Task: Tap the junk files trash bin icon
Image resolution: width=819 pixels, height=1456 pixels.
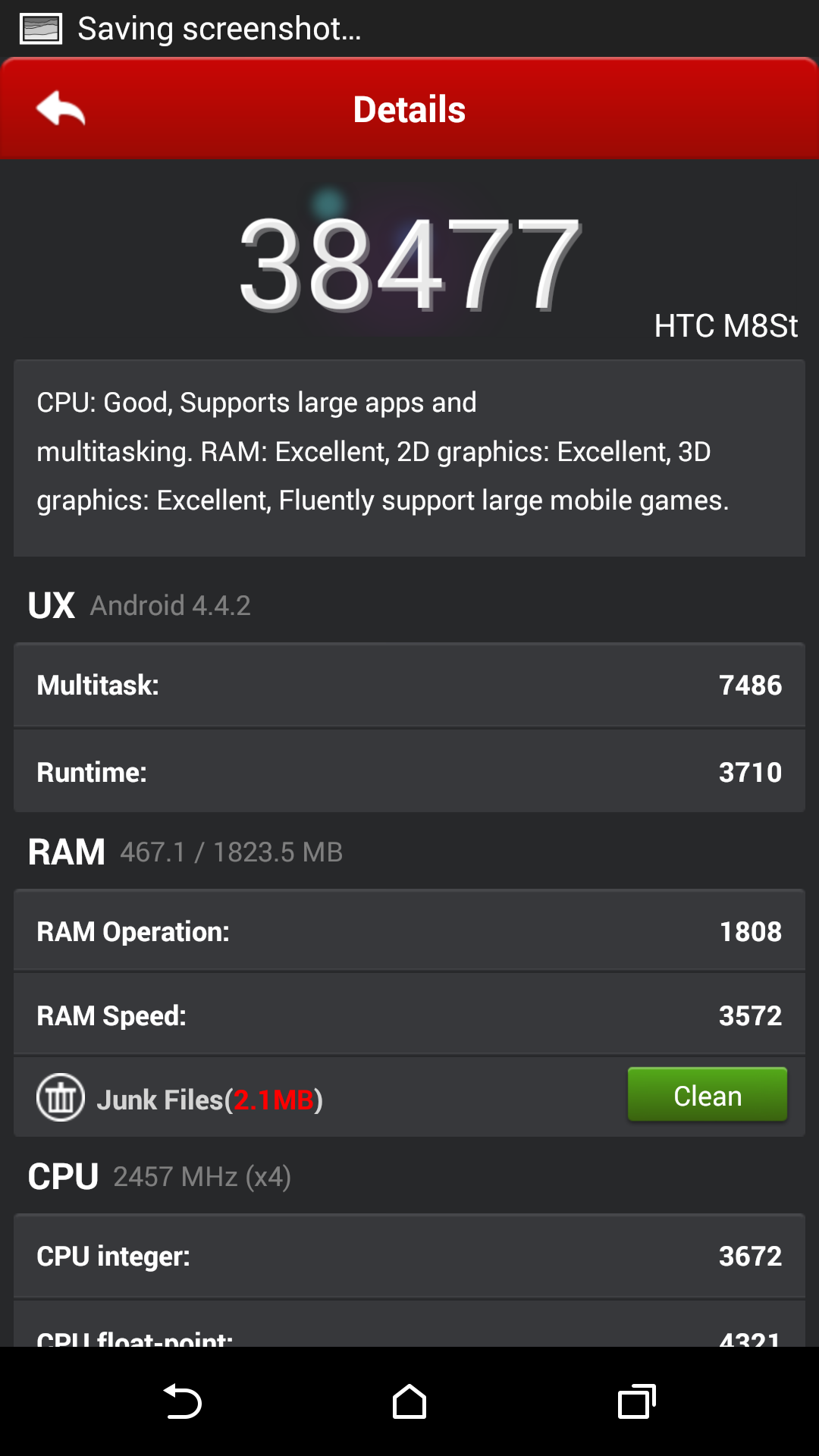Action: coord(61,1097)
